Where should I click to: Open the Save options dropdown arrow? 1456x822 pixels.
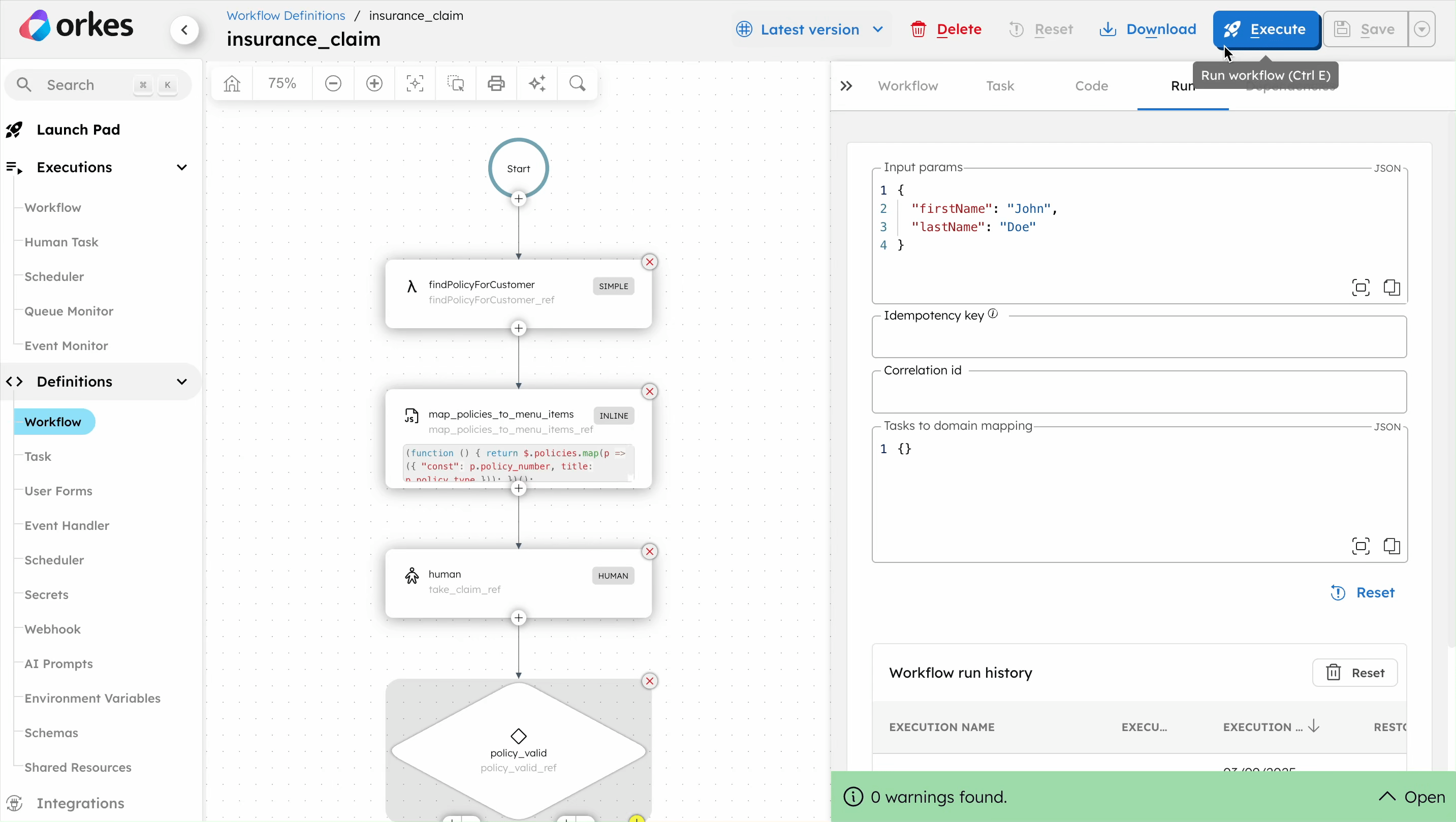(x=1422, y=29)
